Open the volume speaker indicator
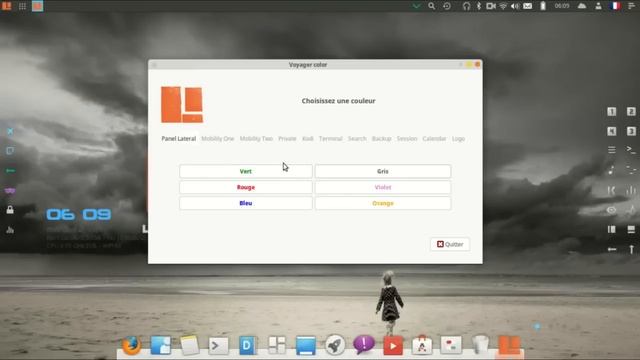The width and height of the screenshot is (640, 360). click(515, 6)
